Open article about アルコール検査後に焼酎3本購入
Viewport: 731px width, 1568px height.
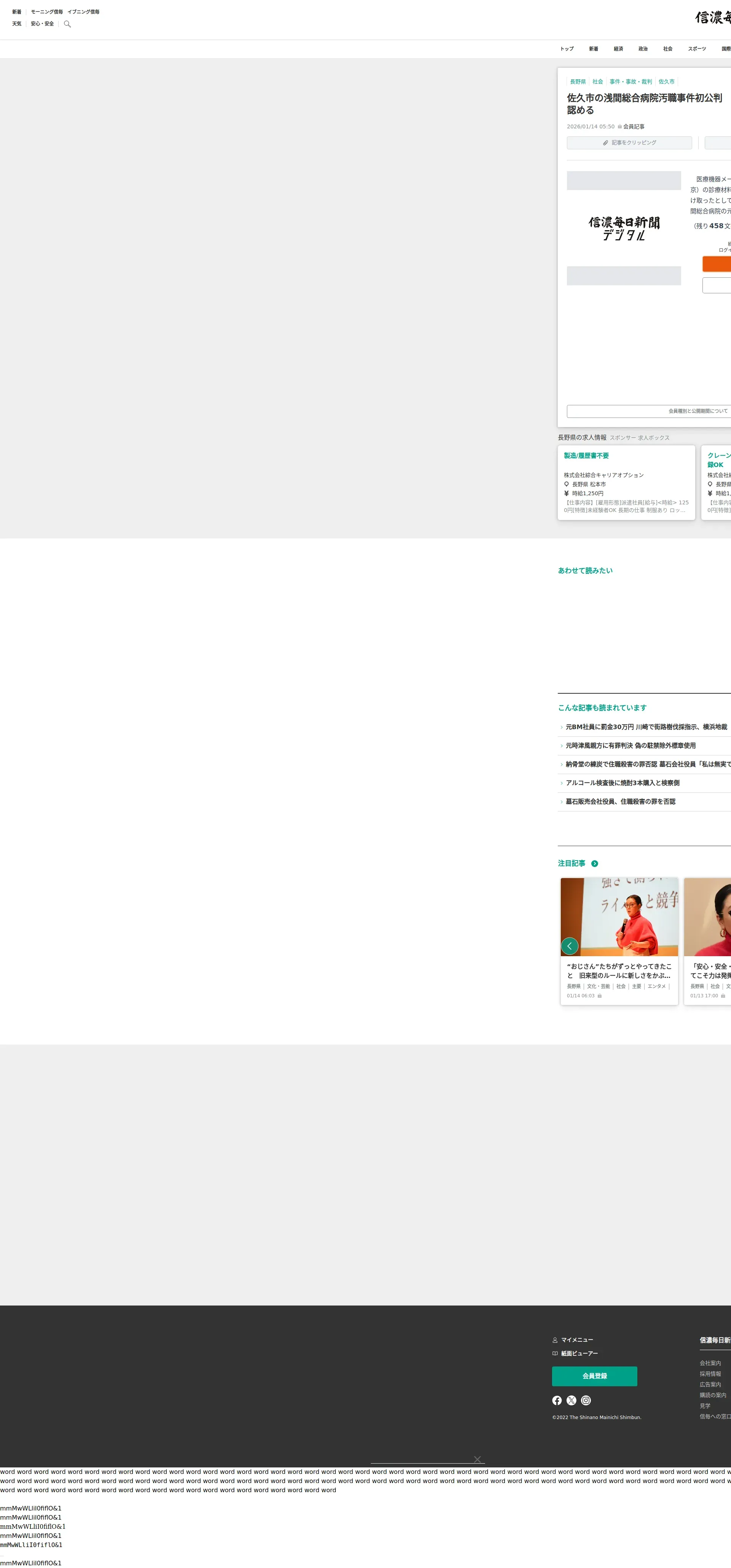coord(622,783)
